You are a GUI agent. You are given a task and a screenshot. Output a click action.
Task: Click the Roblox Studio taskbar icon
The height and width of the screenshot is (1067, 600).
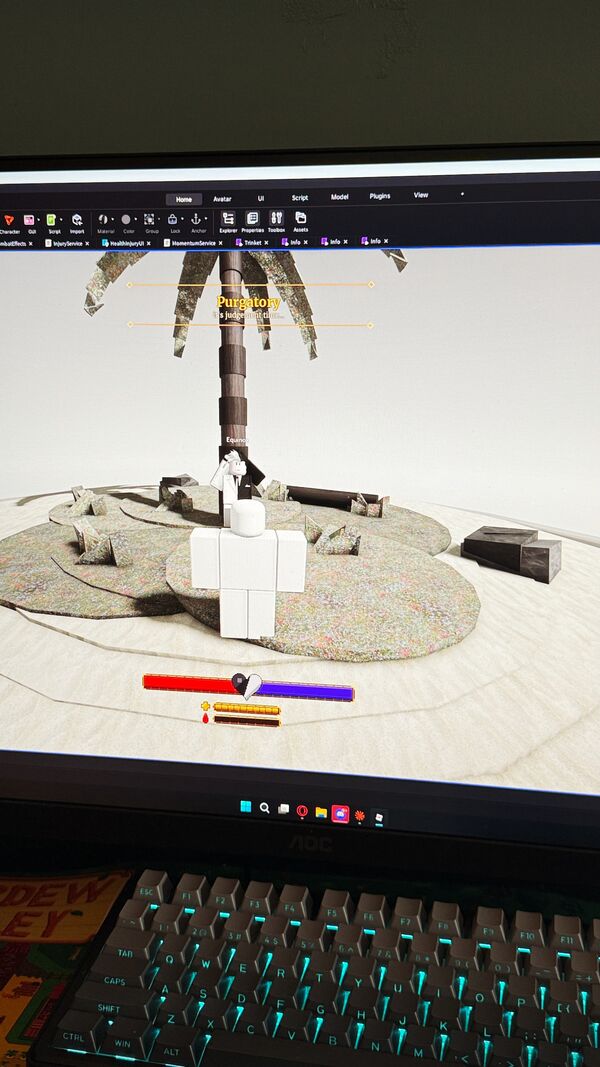pyautogui.click(x=379, y=817)
